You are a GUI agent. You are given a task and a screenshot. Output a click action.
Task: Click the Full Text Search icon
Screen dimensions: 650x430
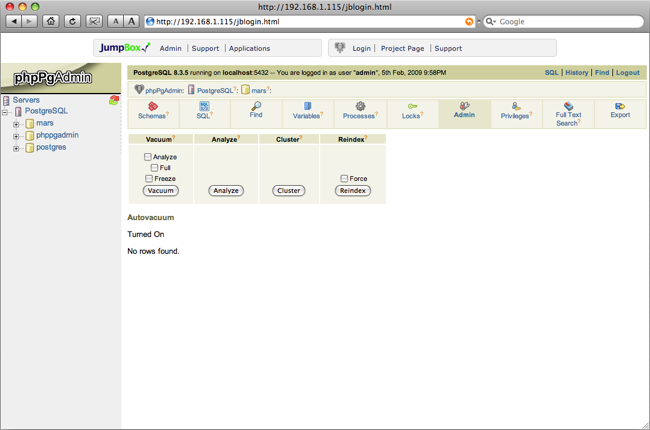568,106
